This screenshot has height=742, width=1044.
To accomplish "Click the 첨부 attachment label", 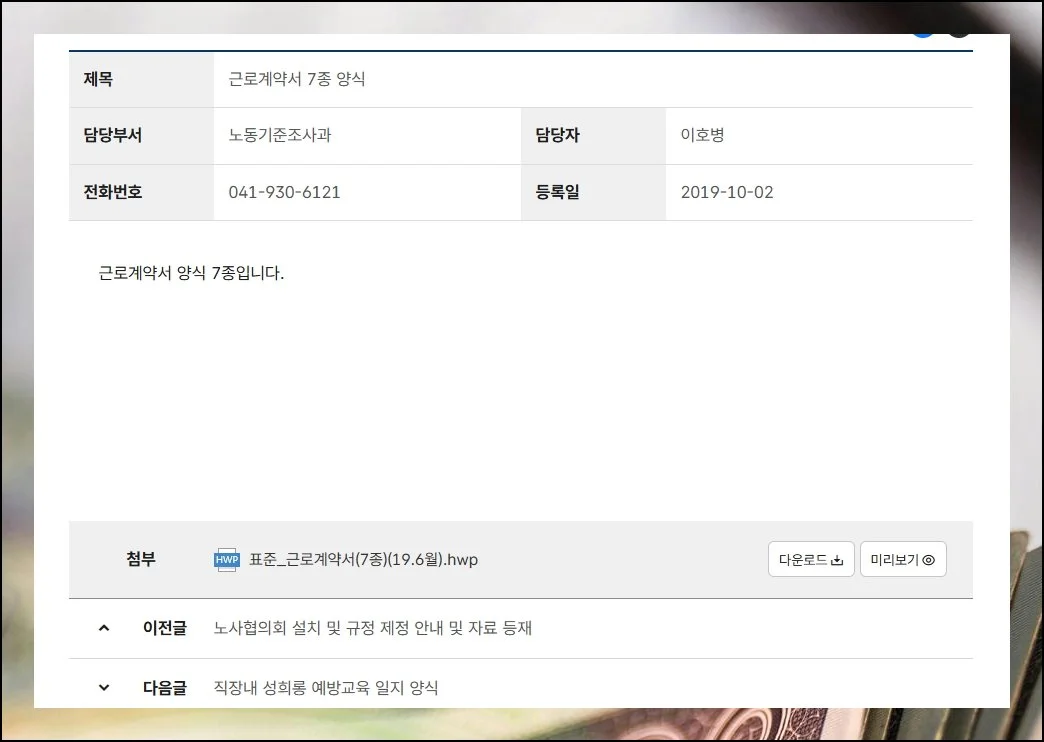I will click(x=141, y=560).
